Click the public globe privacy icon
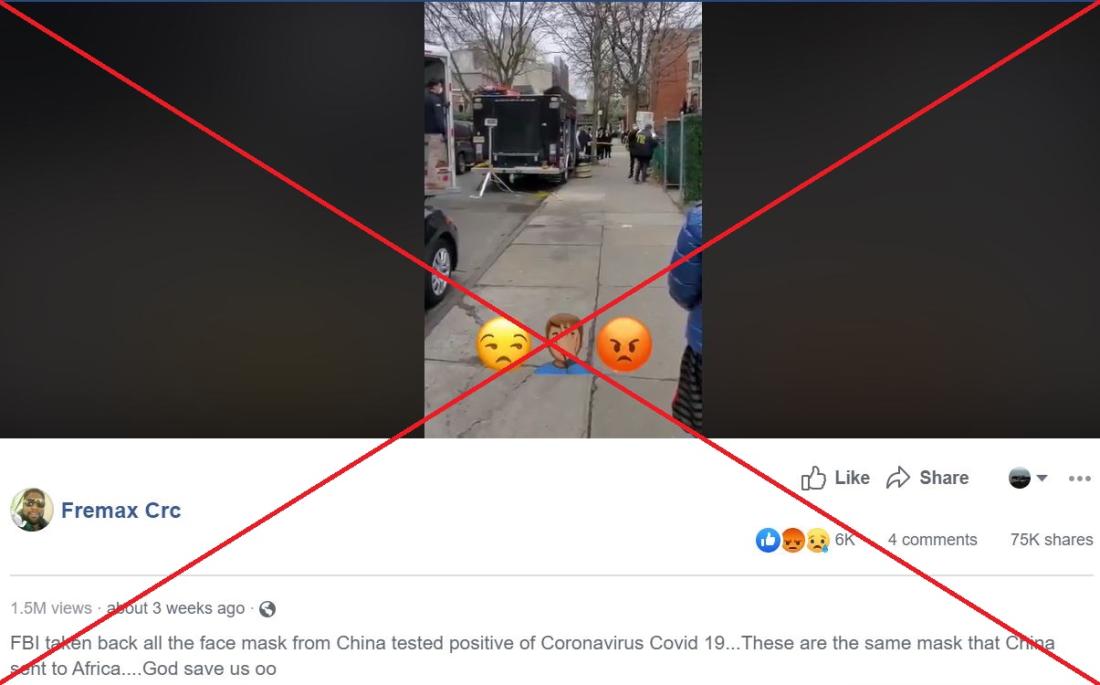 (267, 609)
